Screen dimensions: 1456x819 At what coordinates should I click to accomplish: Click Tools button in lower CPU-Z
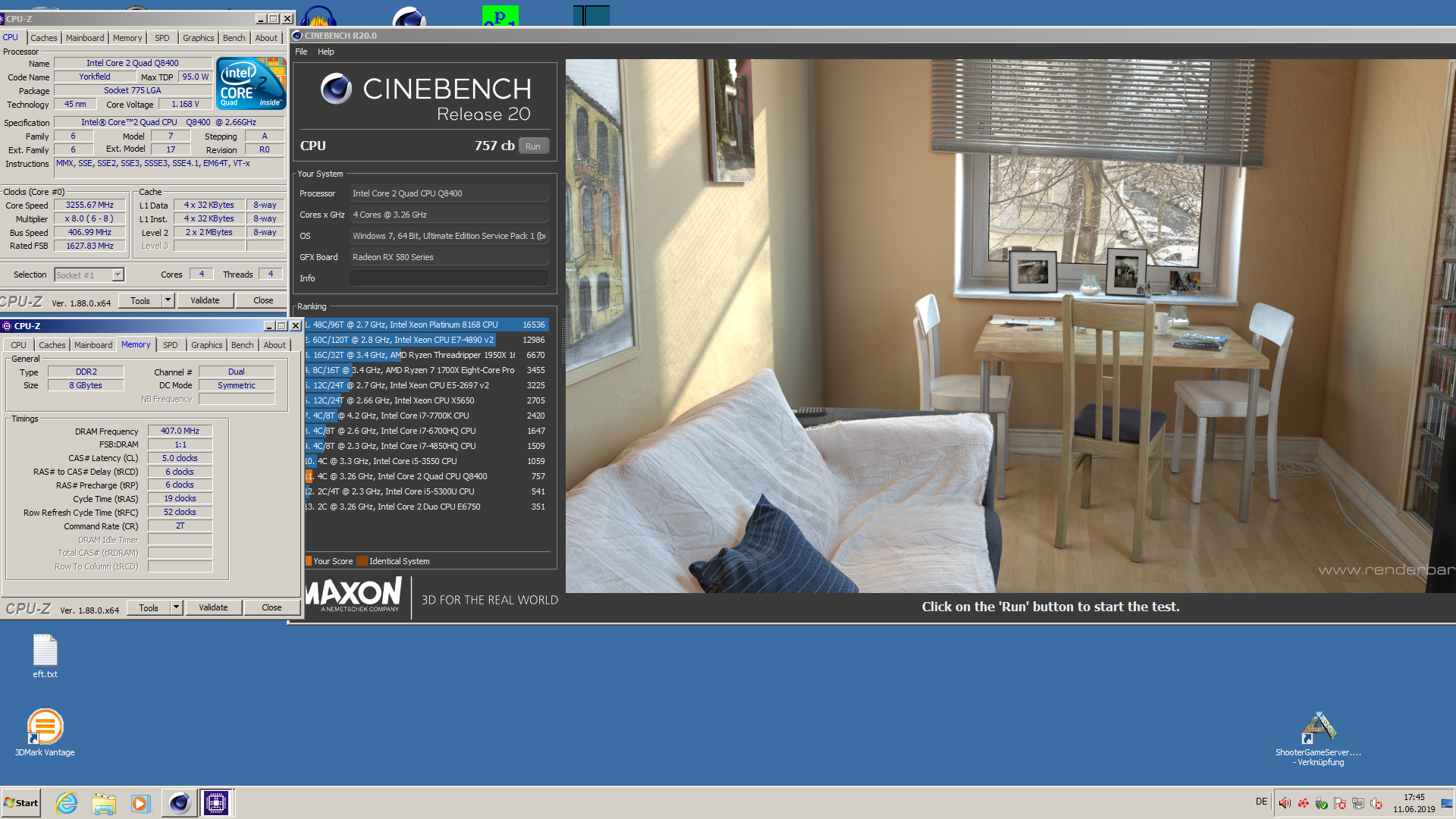[149, 607]
